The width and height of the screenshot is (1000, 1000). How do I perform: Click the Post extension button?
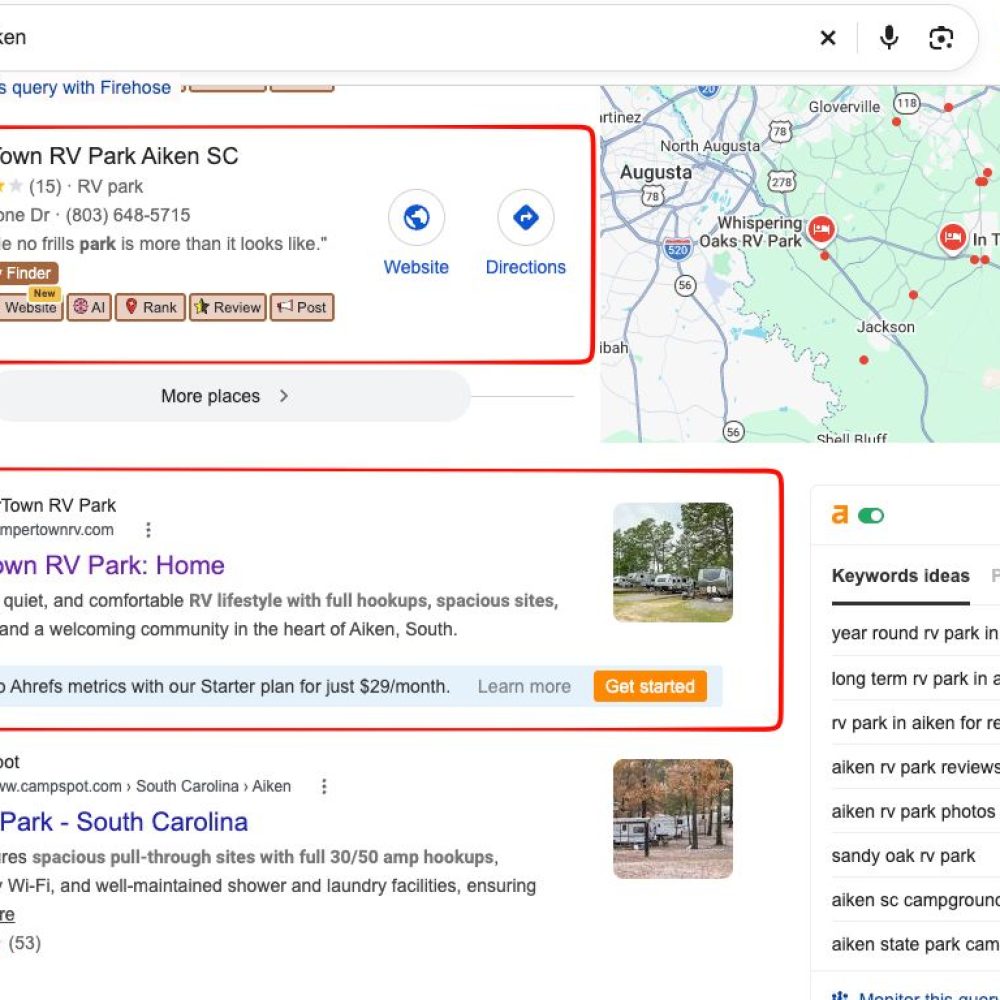[x=302, y=307]
